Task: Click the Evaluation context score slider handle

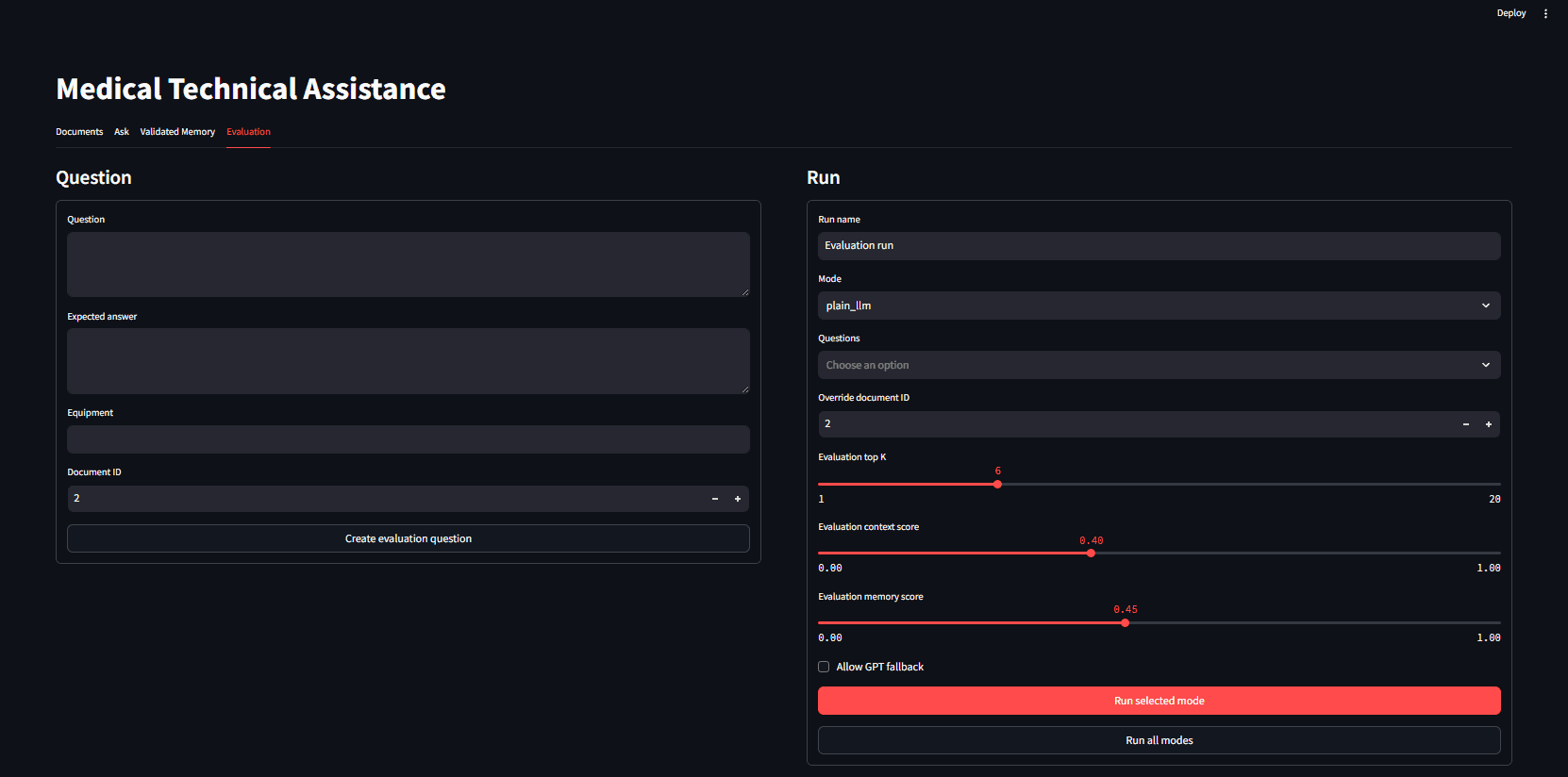Action: [x=1091, y=553]
